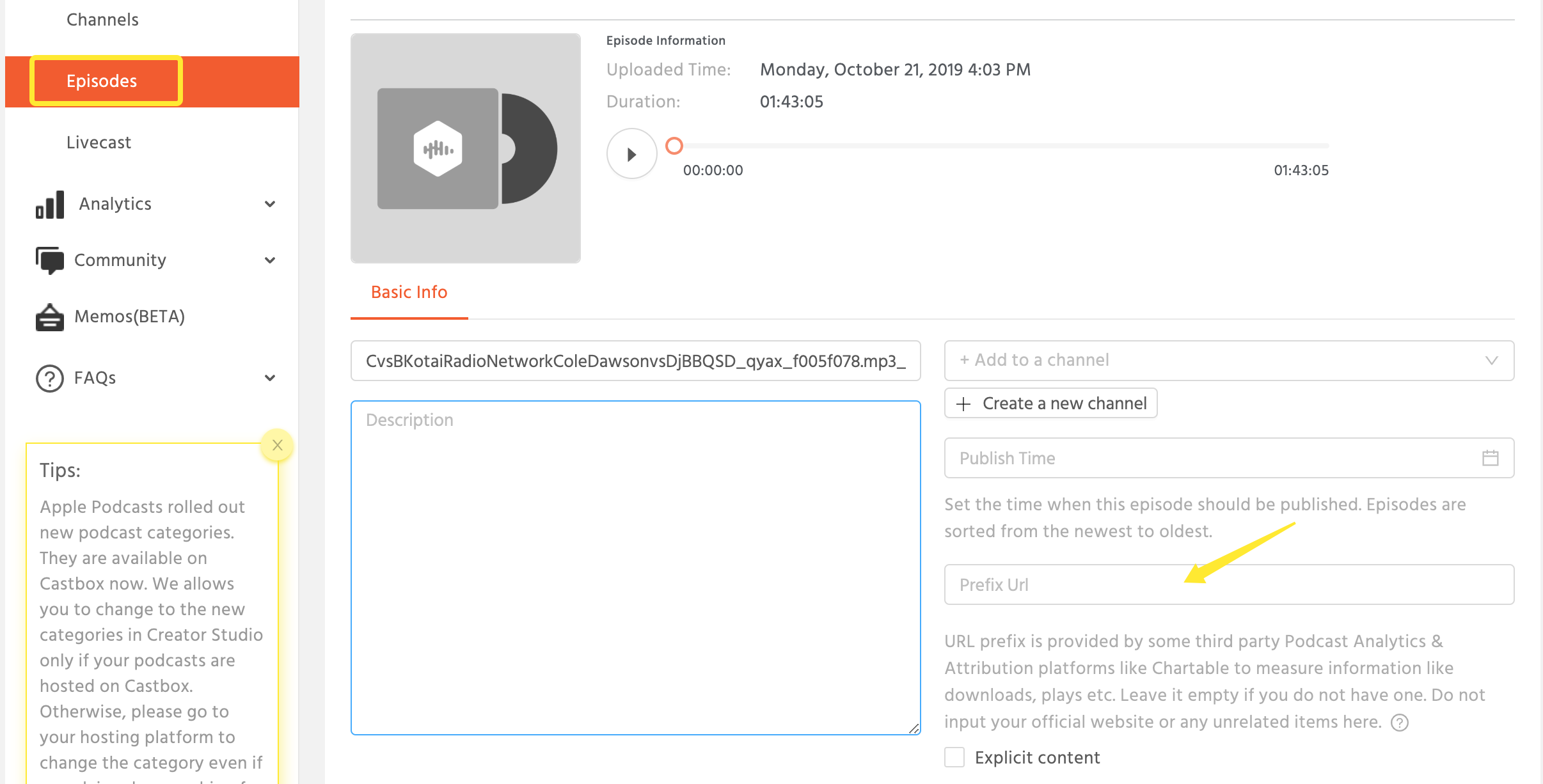Viewport: 1543px width, 784px height.
Task: Go to the Channels menu item
Action: pyautogui.click(x=102, y=20)
